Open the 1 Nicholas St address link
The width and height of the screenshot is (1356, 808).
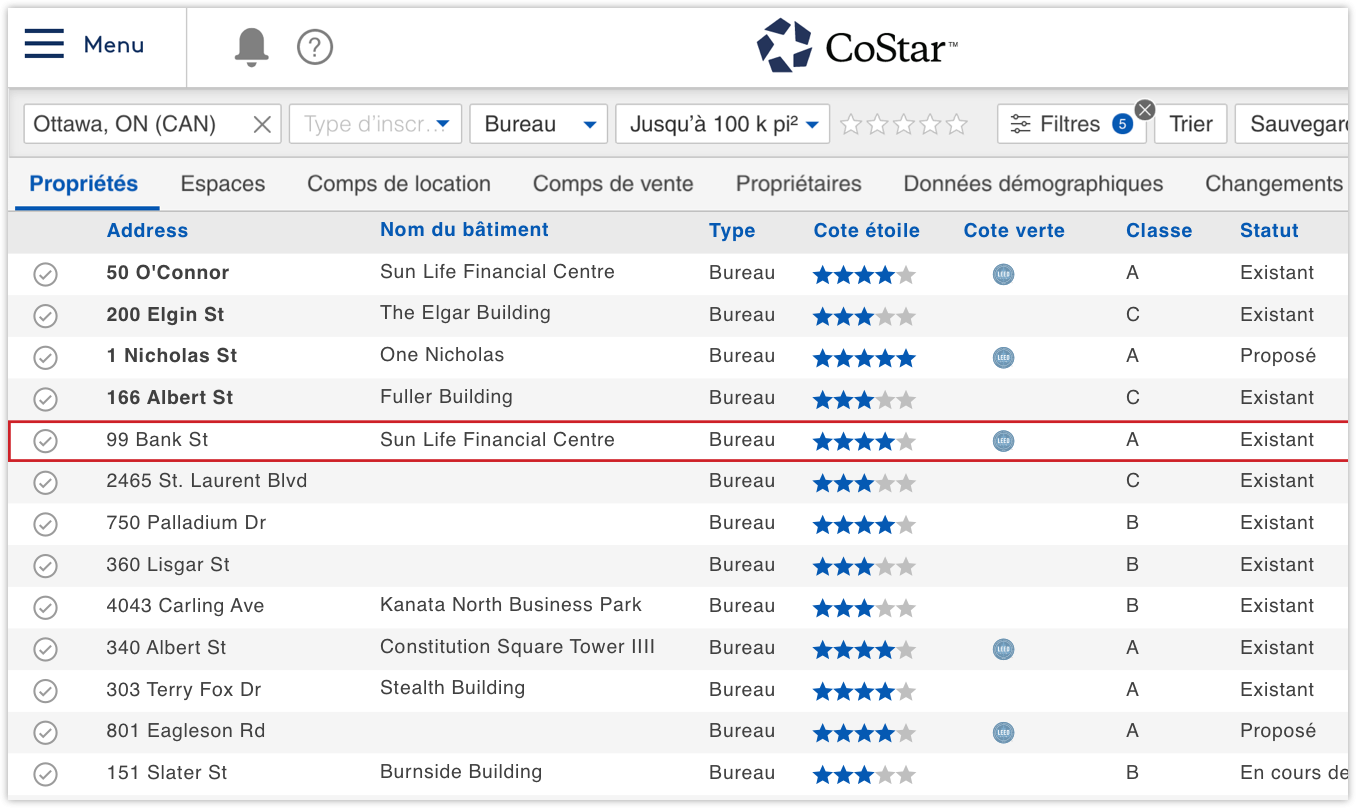coord(172,356)
